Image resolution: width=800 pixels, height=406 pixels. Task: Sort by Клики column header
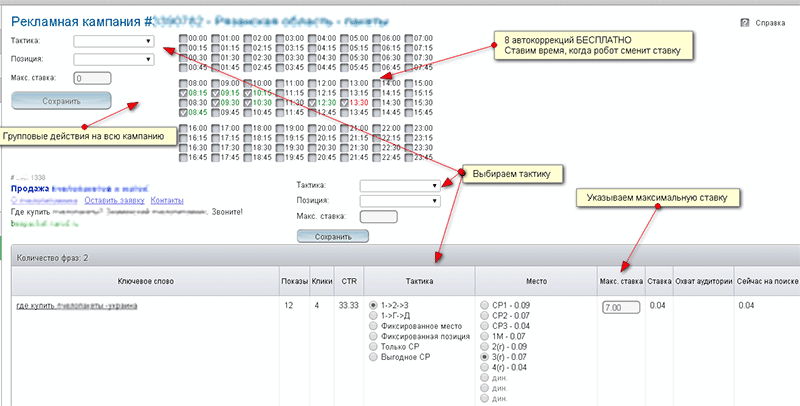(322, 281)
